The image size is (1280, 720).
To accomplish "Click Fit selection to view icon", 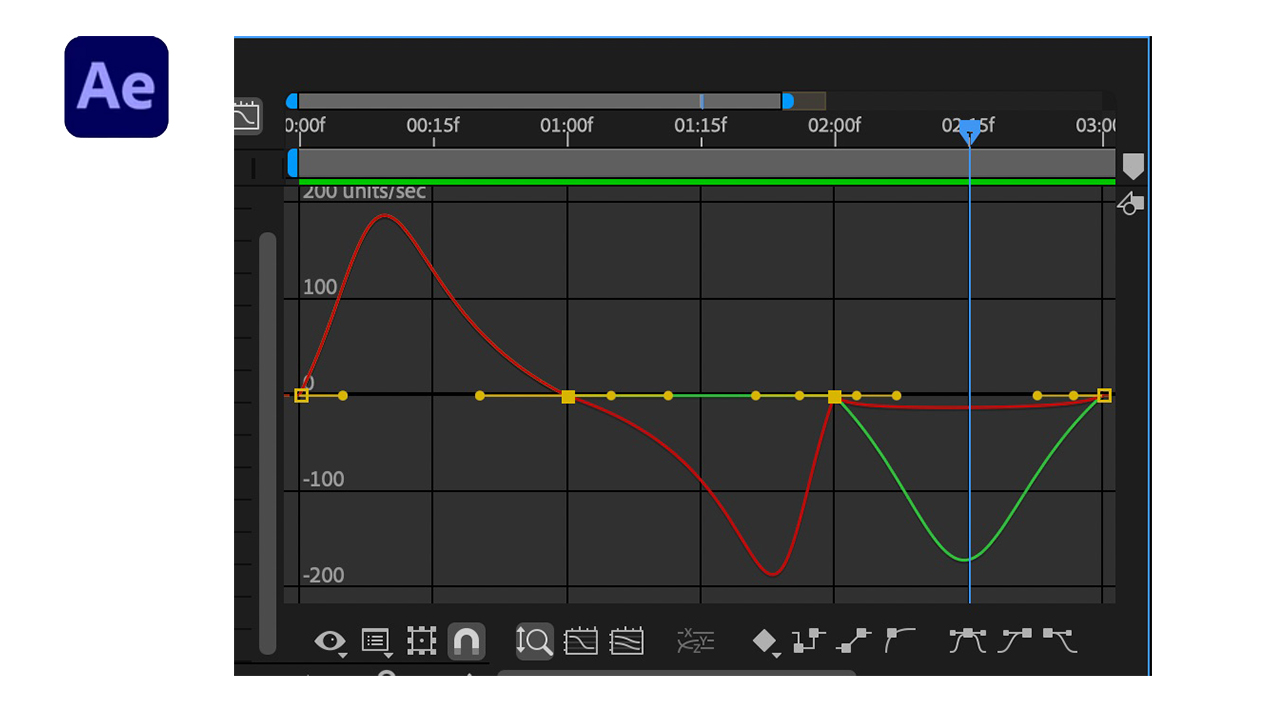I will pos(581,641).
